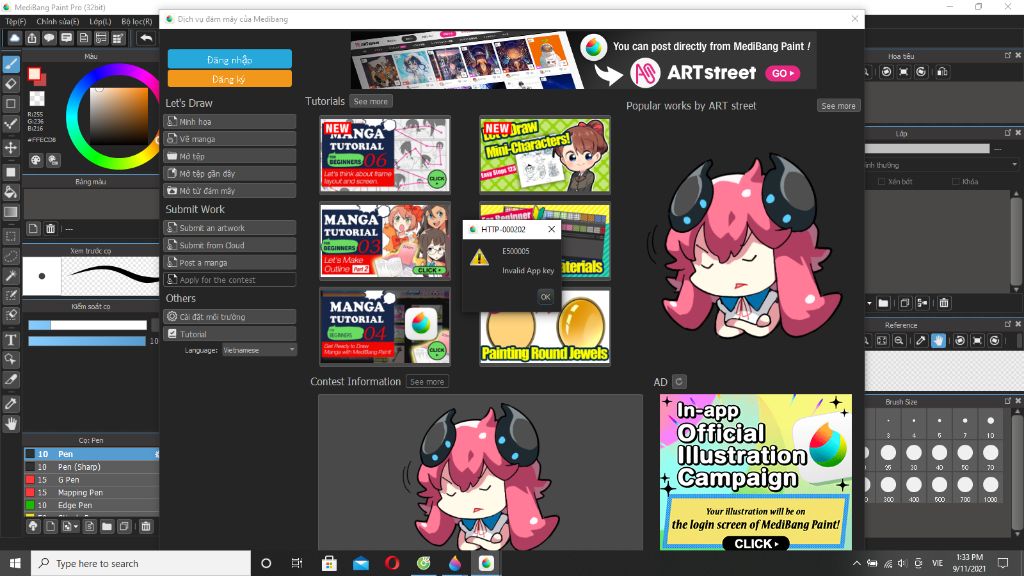Select the Bucket fill tool
This screenshot has width=1024, height=576.
pyautogui.click(x=11, y=192)
